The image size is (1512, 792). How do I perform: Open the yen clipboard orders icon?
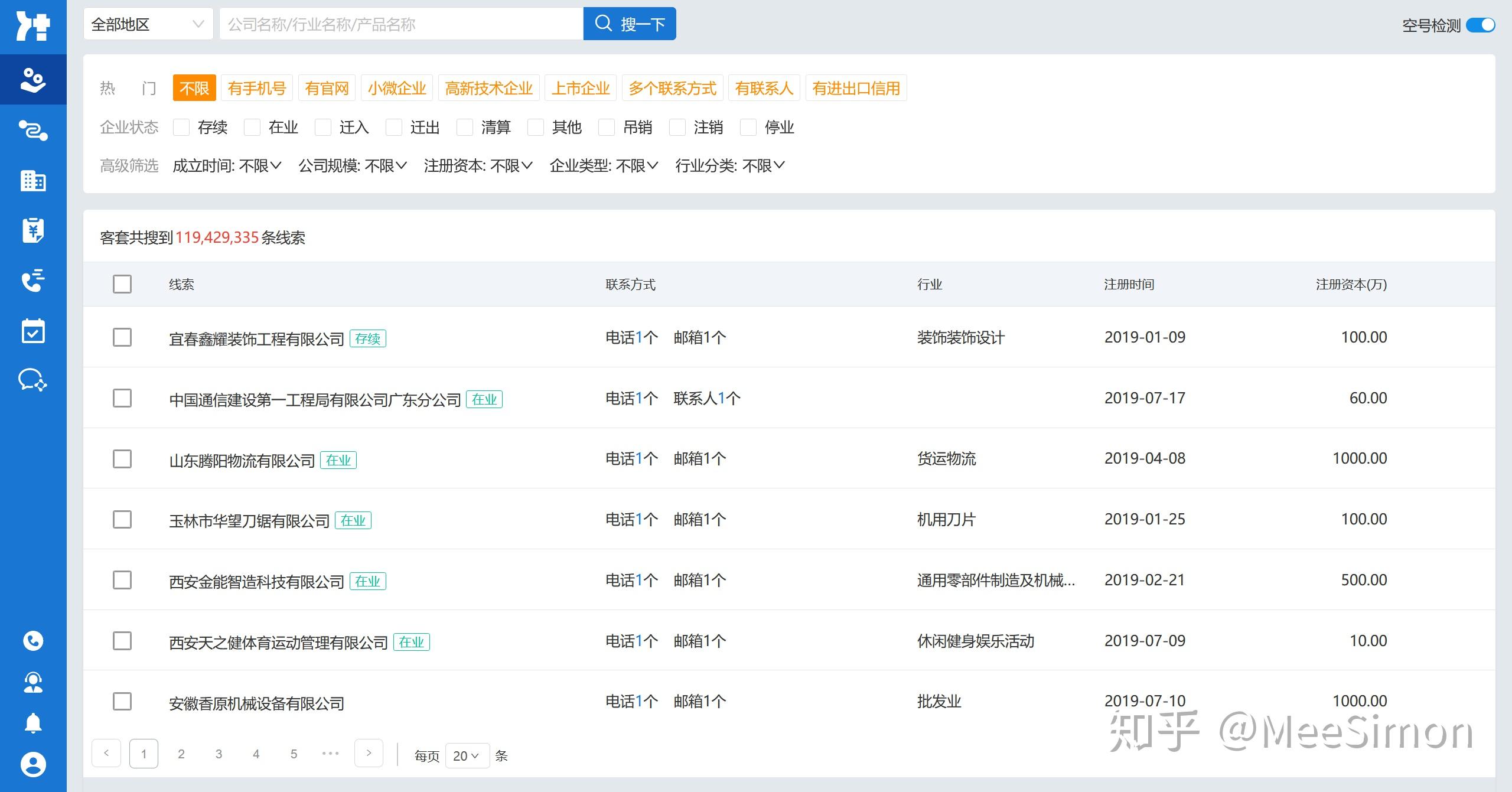[33, 230]
